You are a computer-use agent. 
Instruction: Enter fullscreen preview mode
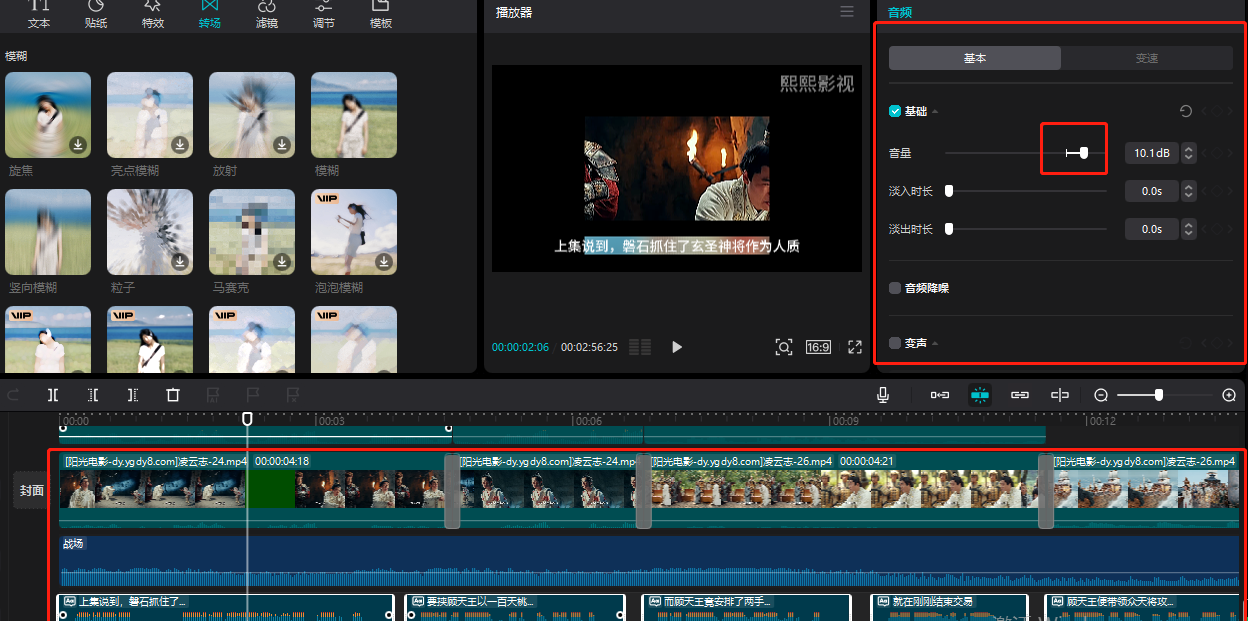click(855, 347)
